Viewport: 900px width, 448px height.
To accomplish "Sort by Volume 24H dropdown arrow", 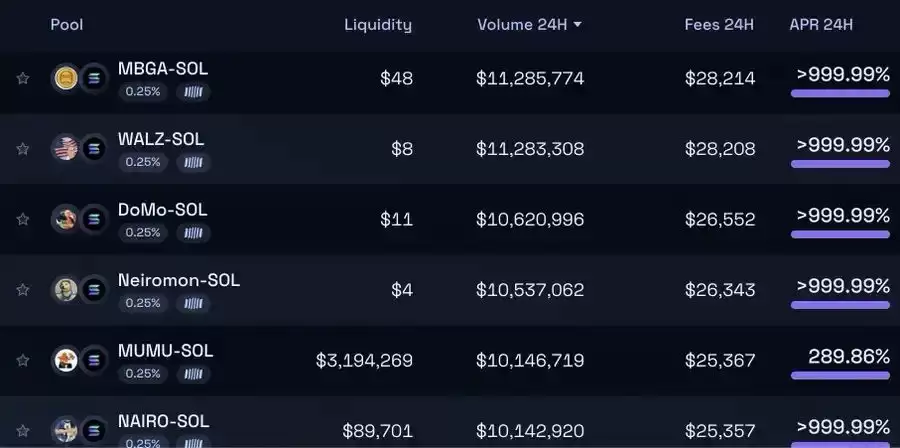I will coord(578,25).
